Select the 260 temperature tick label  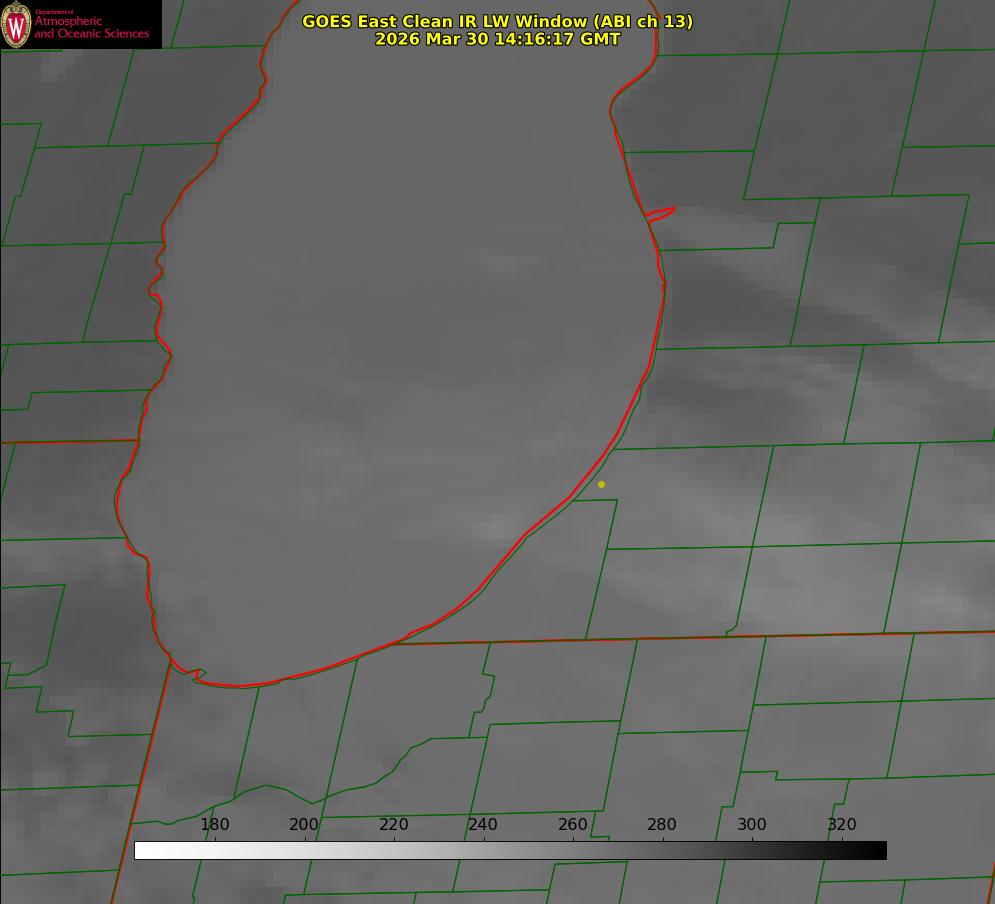tap(573, 825)
